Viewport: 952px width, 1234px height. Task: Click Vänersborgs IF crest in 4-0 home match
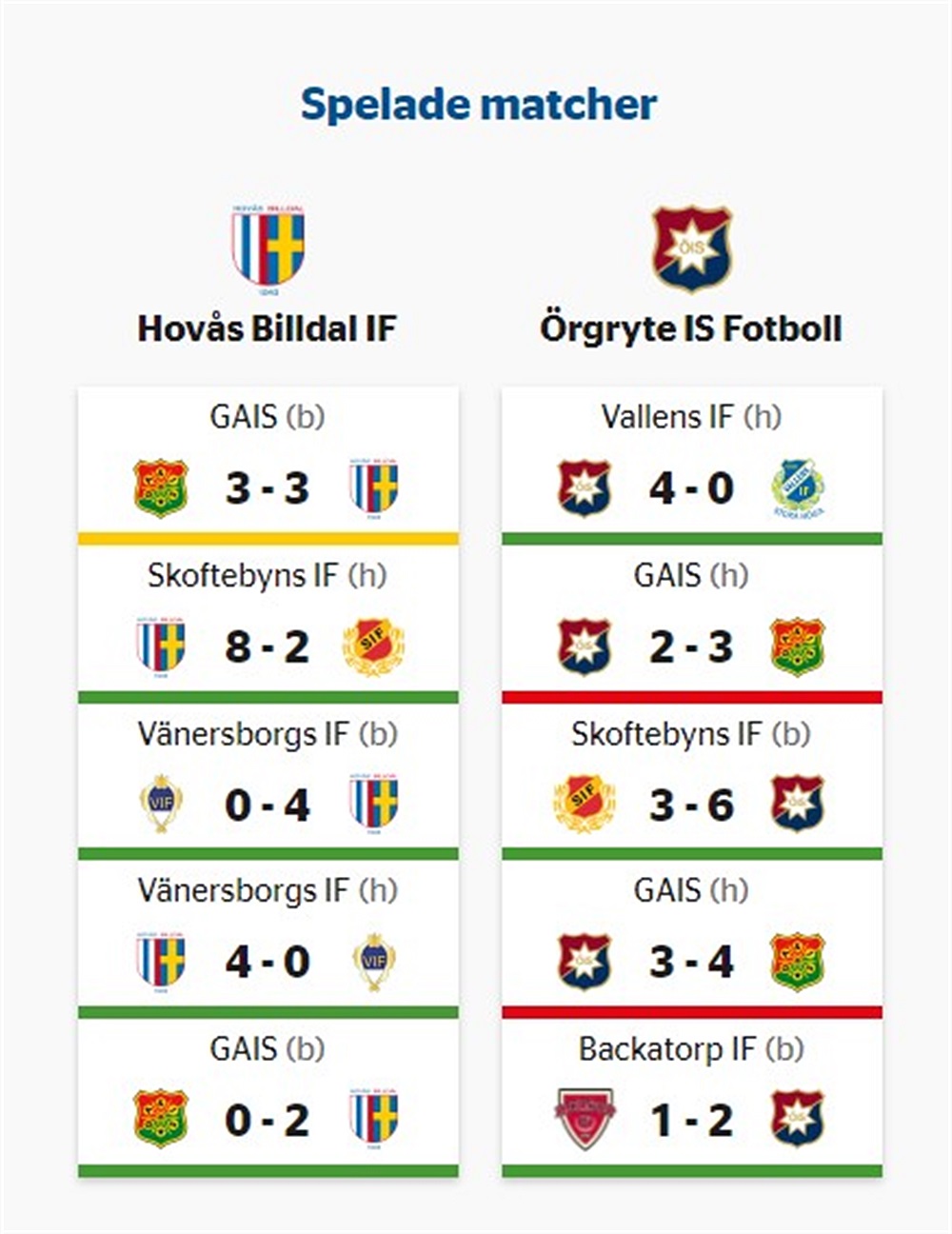click(x=374, y=962)
